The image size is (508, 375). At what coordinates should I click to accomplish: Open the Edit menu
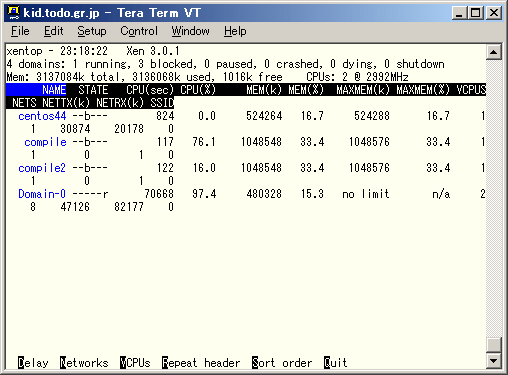tap(53, 31)
